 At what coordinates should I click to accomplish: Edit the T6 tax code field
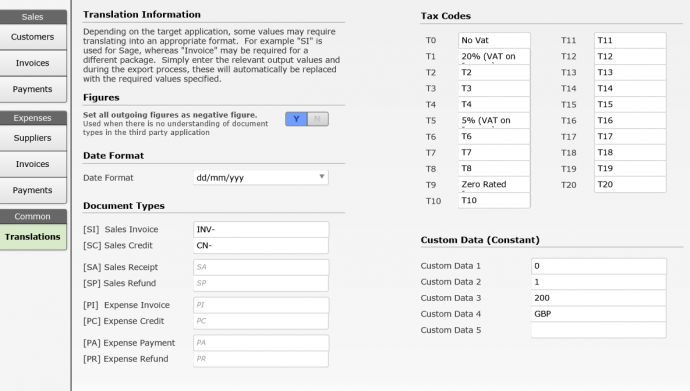[x=494, y=136]
